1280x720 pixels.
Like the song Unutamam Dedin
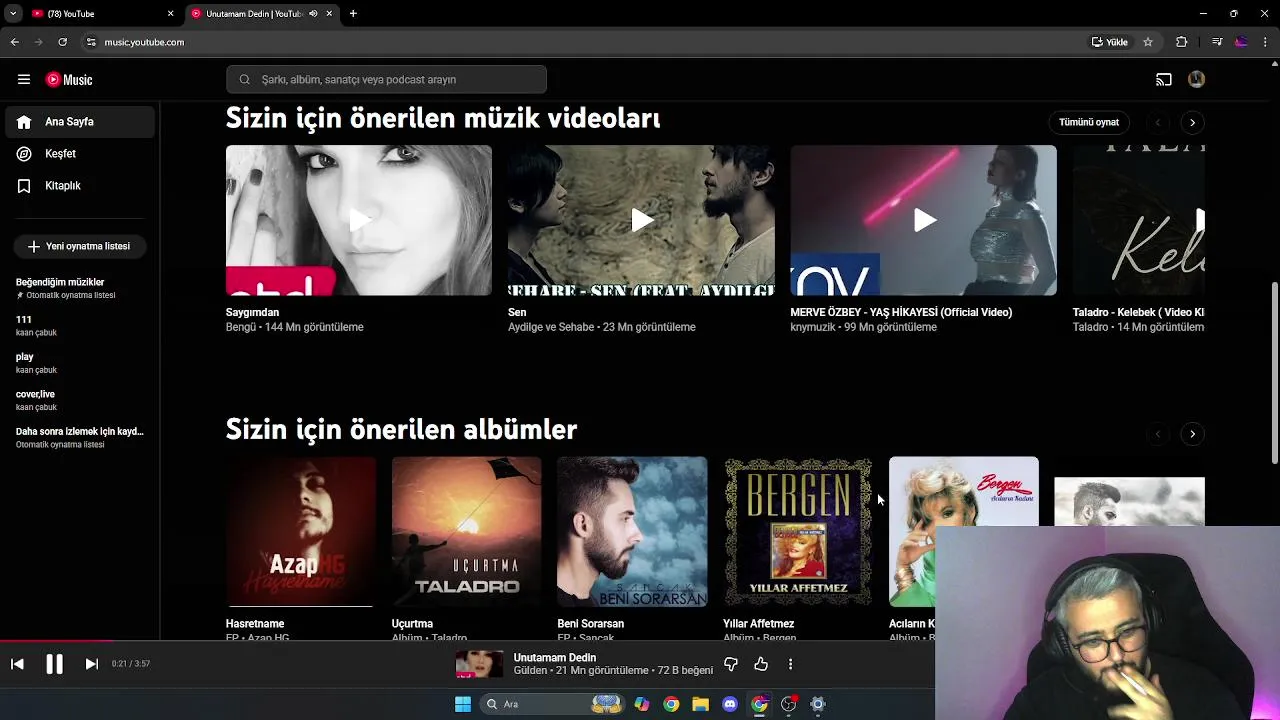pos(761,664)
